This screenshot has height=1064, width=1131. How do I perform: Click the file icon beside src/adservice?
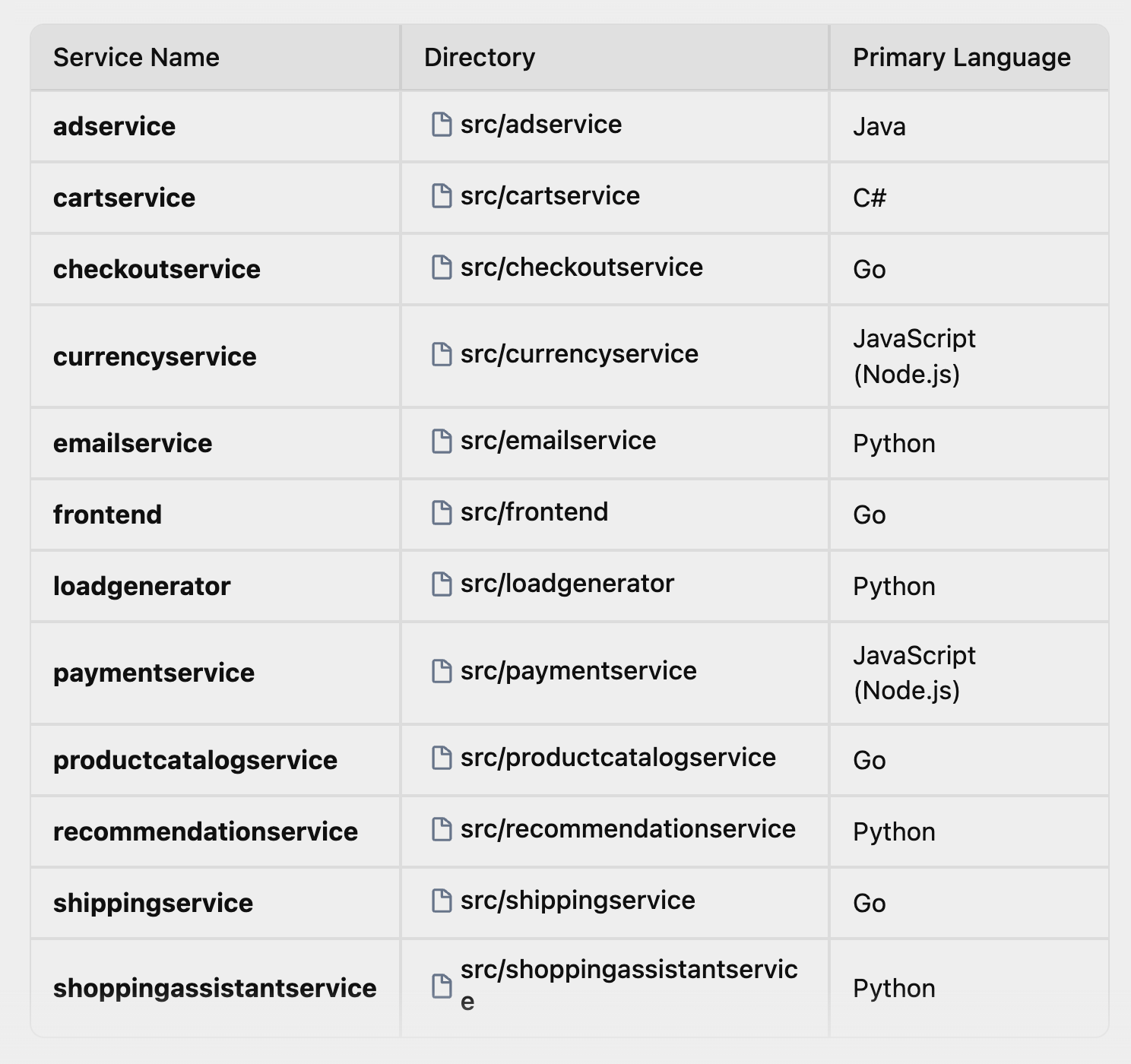coord(442,125)
